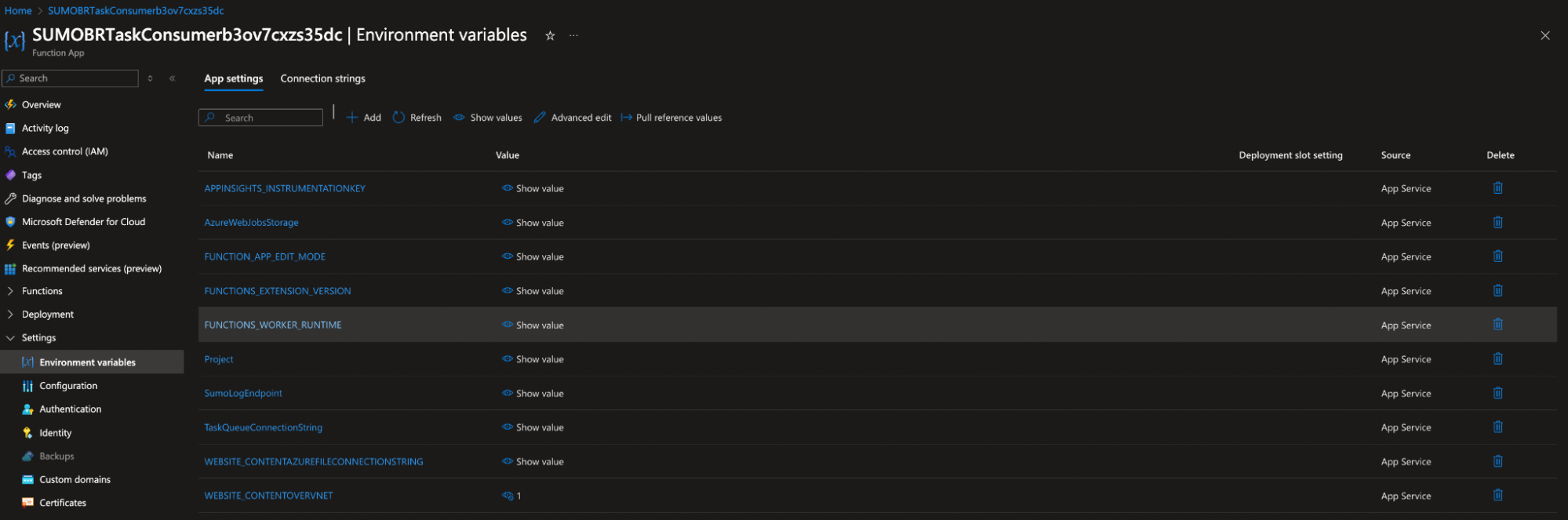Open Access control (IAM) page

(64, 151)
